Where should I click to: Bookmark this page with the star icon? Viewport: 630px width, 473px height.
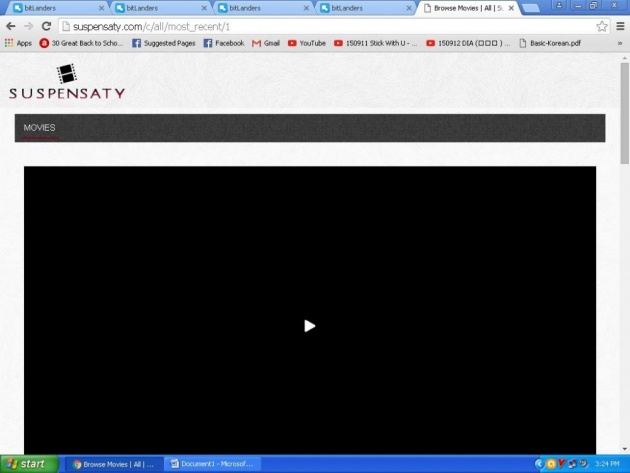[601, 27]
